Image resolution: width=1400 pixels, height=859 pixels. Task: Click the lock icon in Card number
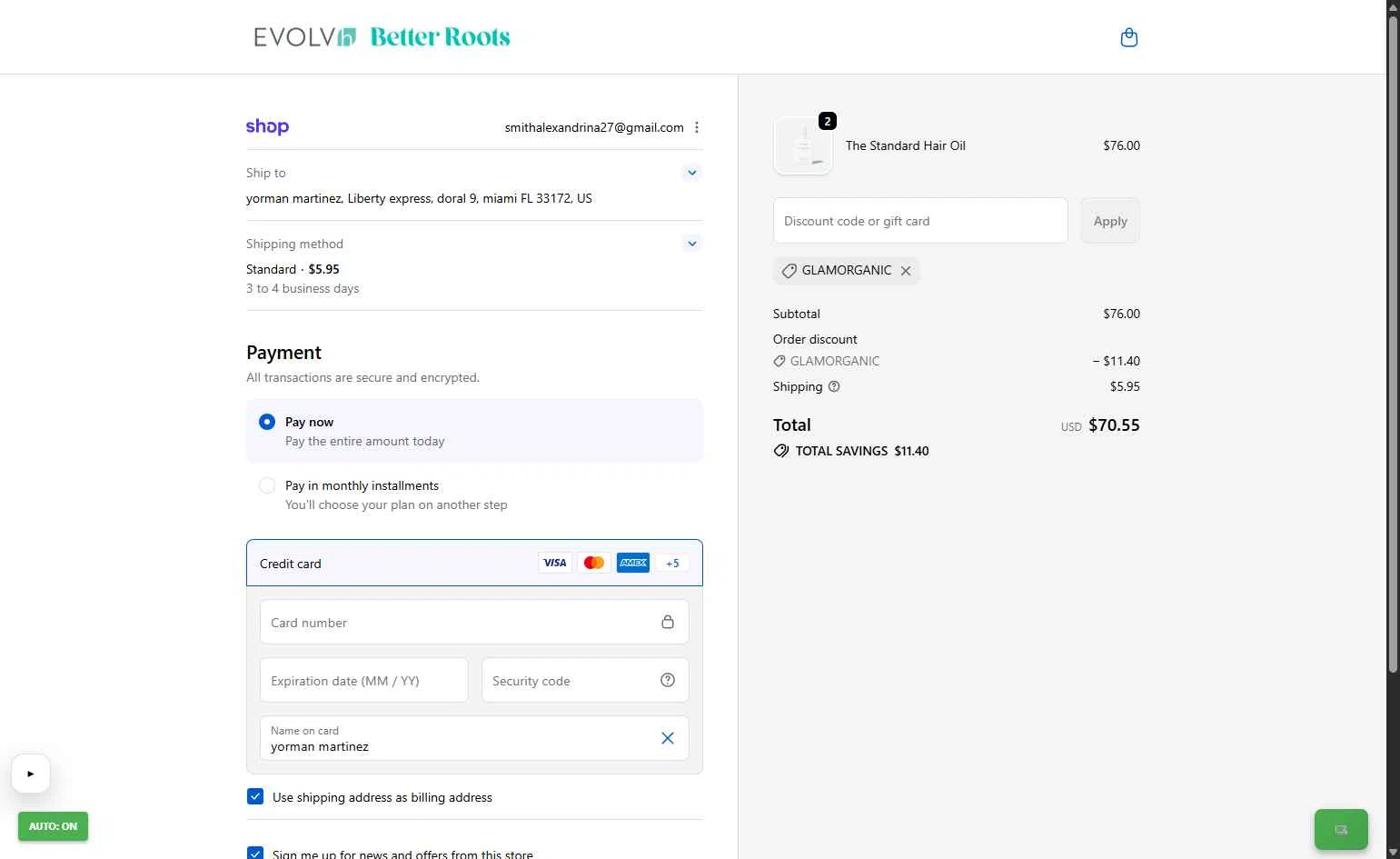click(x=668, y=623)
